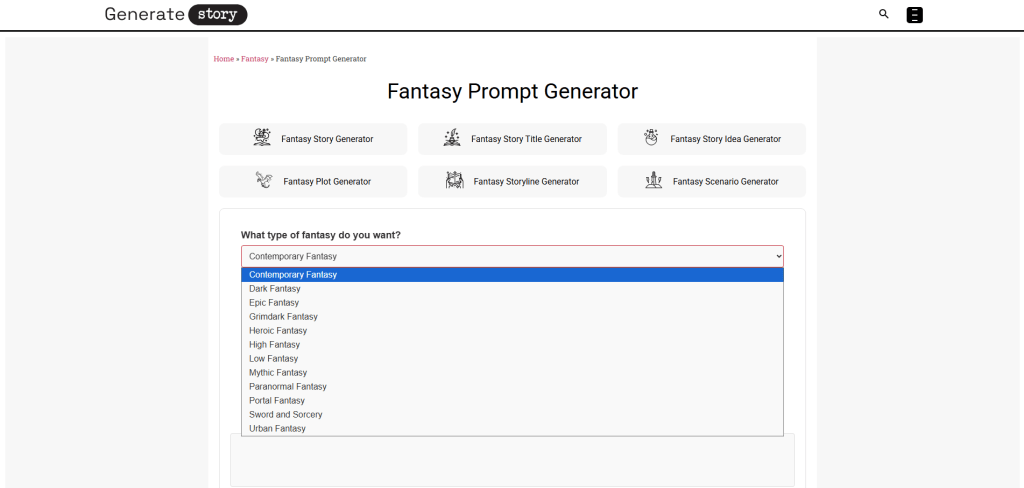This screenshot has height=488, width=1024.
Task: Click the text area below the dropdown list
Action: point(513,461)
